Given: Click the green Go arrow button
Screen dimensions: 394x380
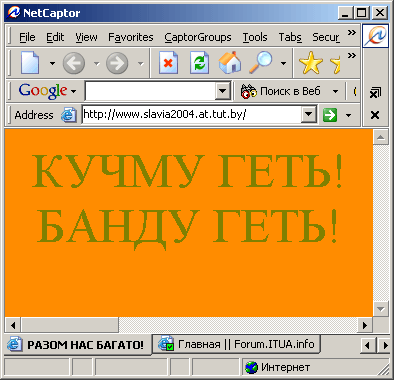Looking at the screenshot, I should coord(330,115).
